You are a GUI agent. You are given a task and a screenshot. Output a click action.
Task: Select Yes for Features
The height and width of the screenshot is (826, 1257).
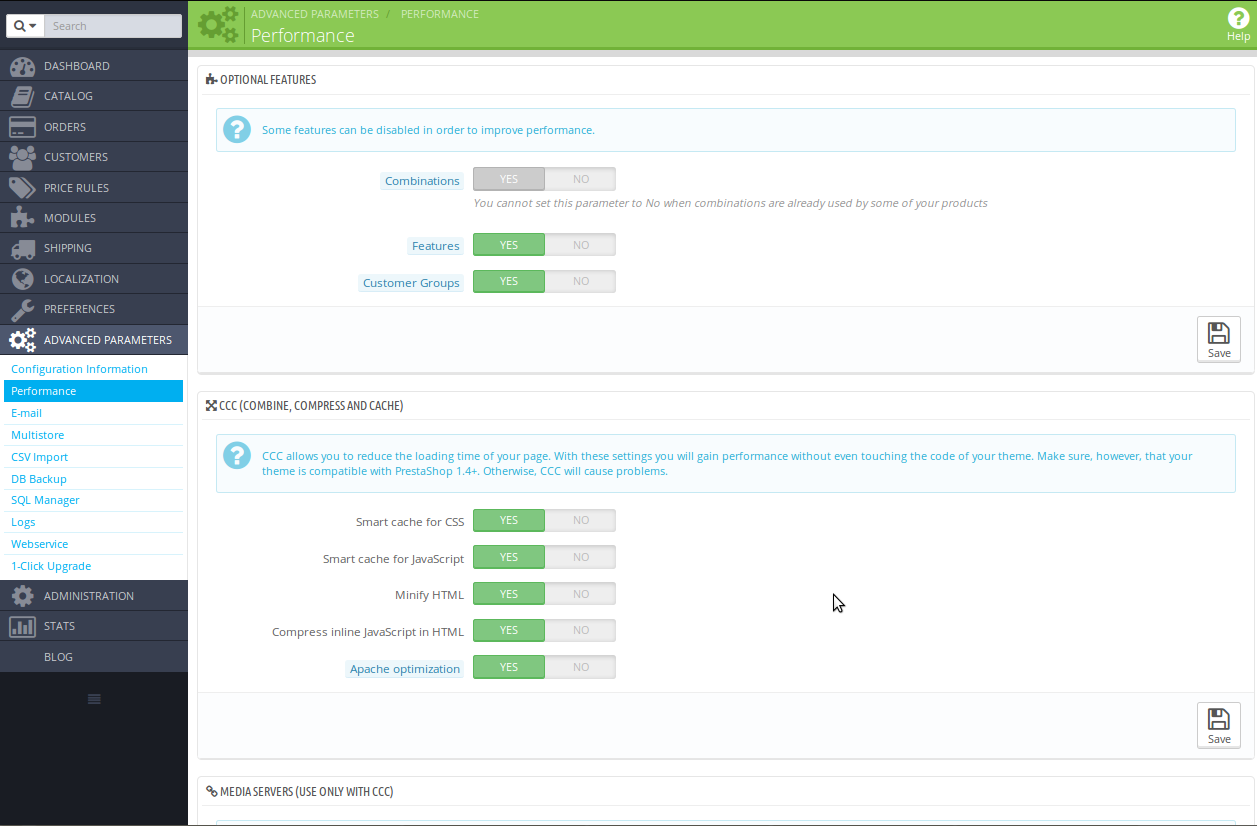(509, 245)
